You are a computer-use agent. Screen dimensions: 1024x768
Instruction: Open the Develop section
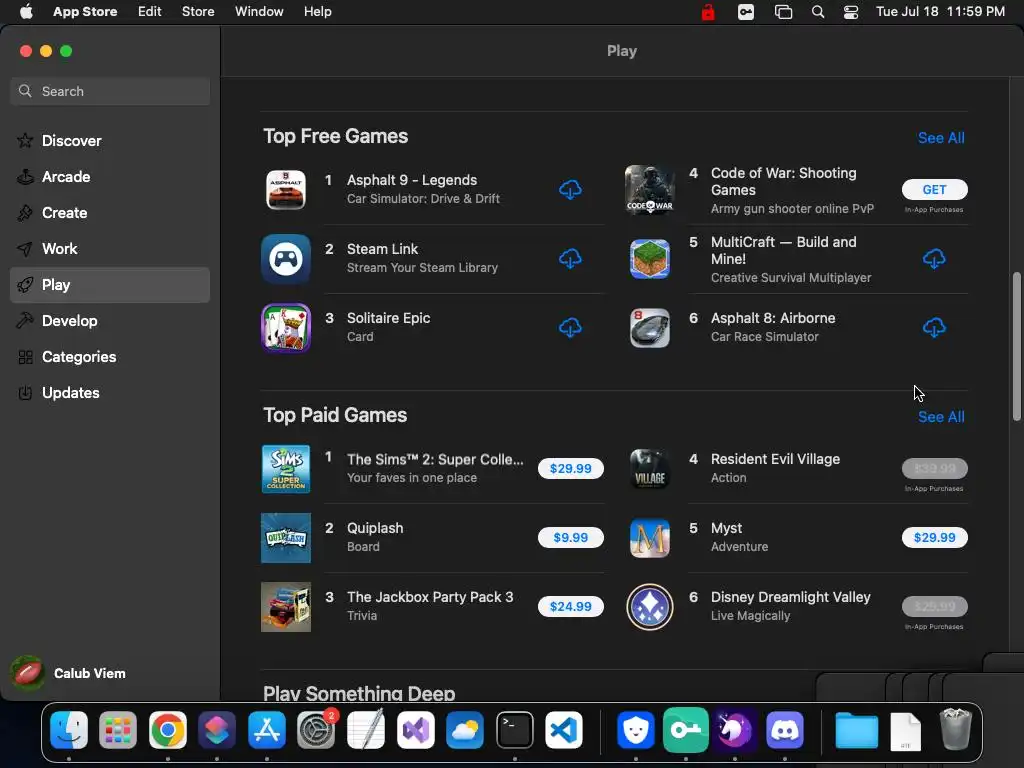coord(110,321)
